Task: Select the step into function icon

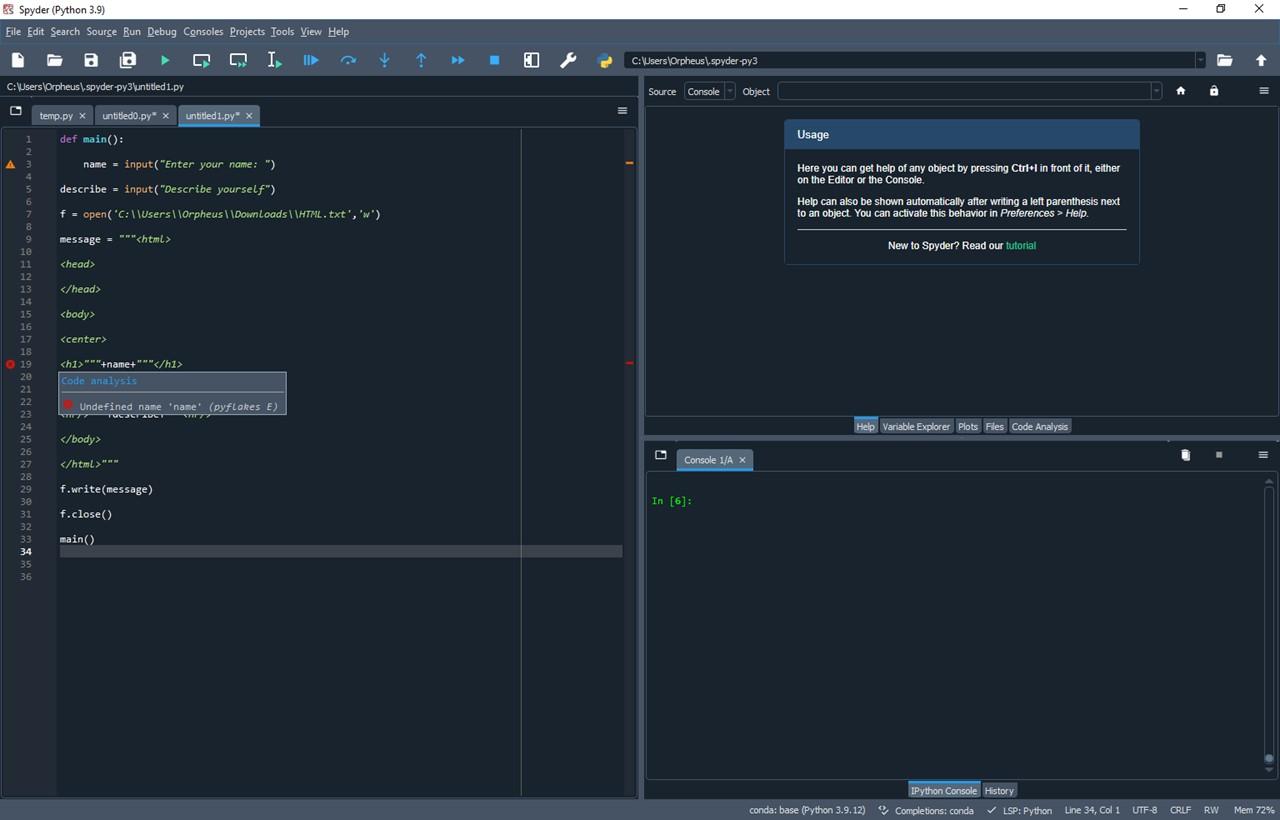Action: tap(384, 60)
